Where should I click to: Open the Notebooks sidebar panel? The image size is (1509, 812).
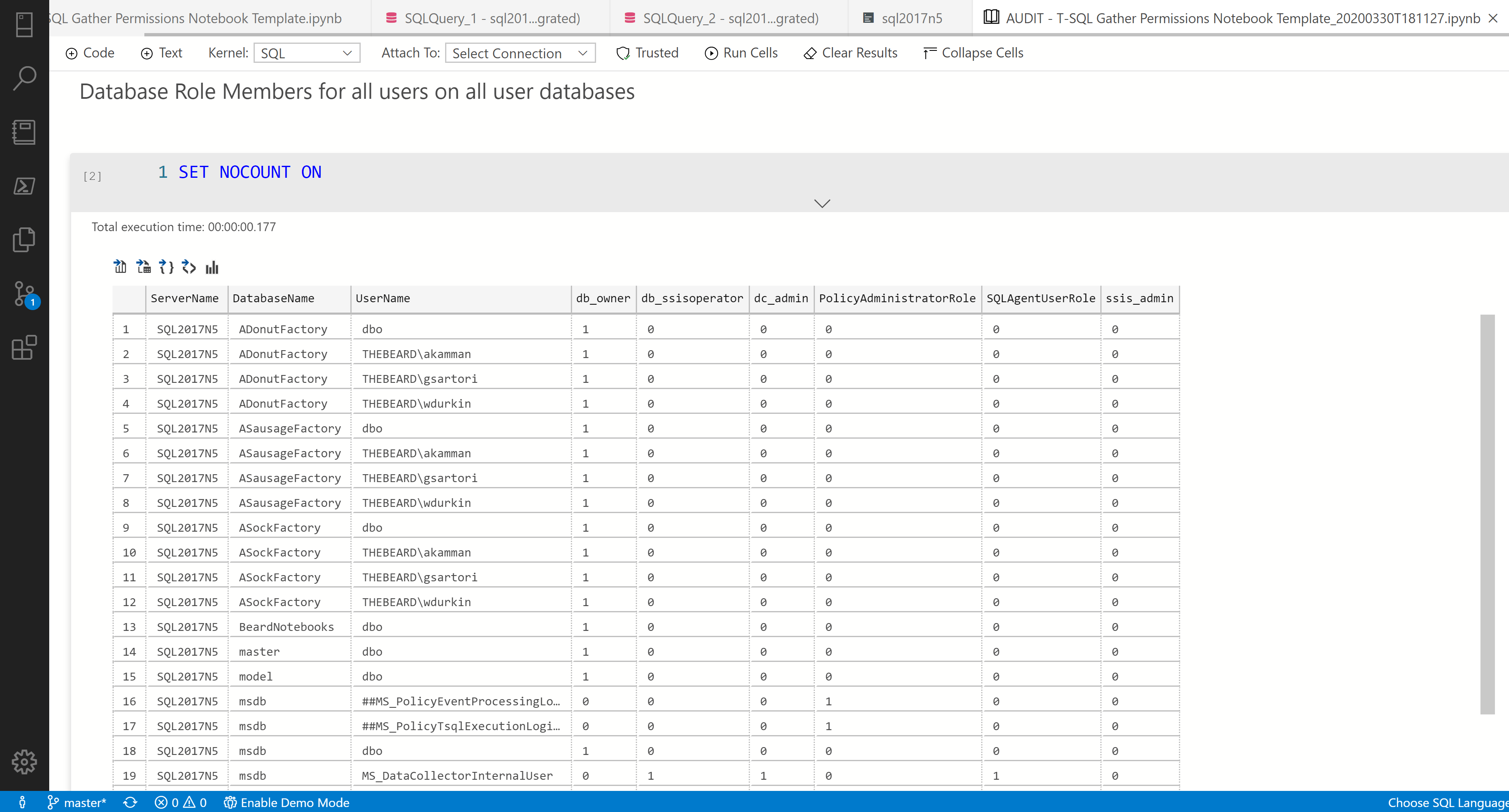tap(24, 132)
